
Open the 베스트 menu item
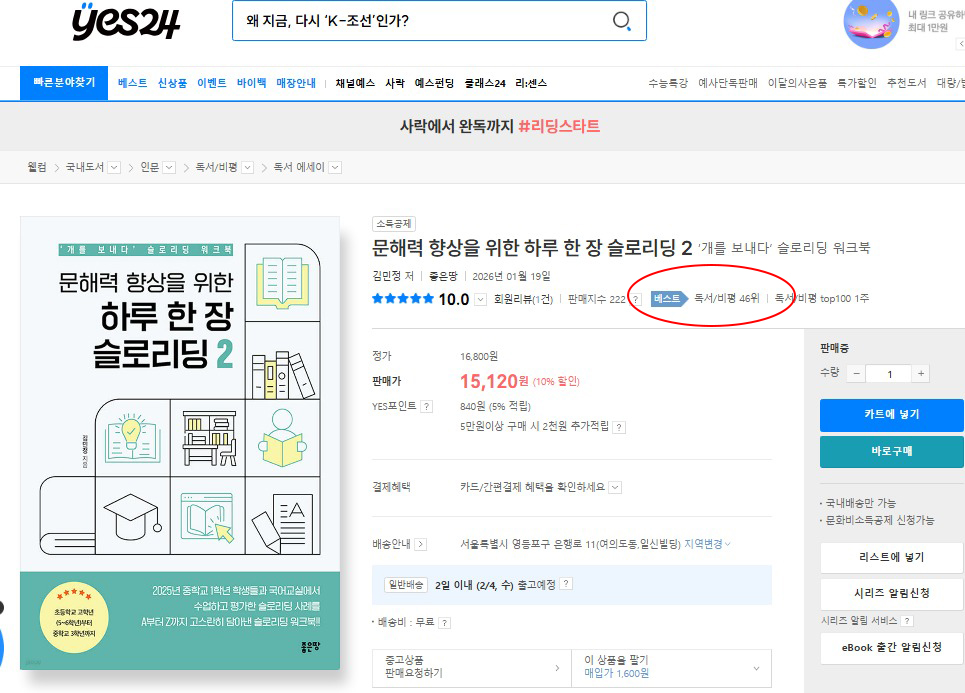[x=132, y=83]
